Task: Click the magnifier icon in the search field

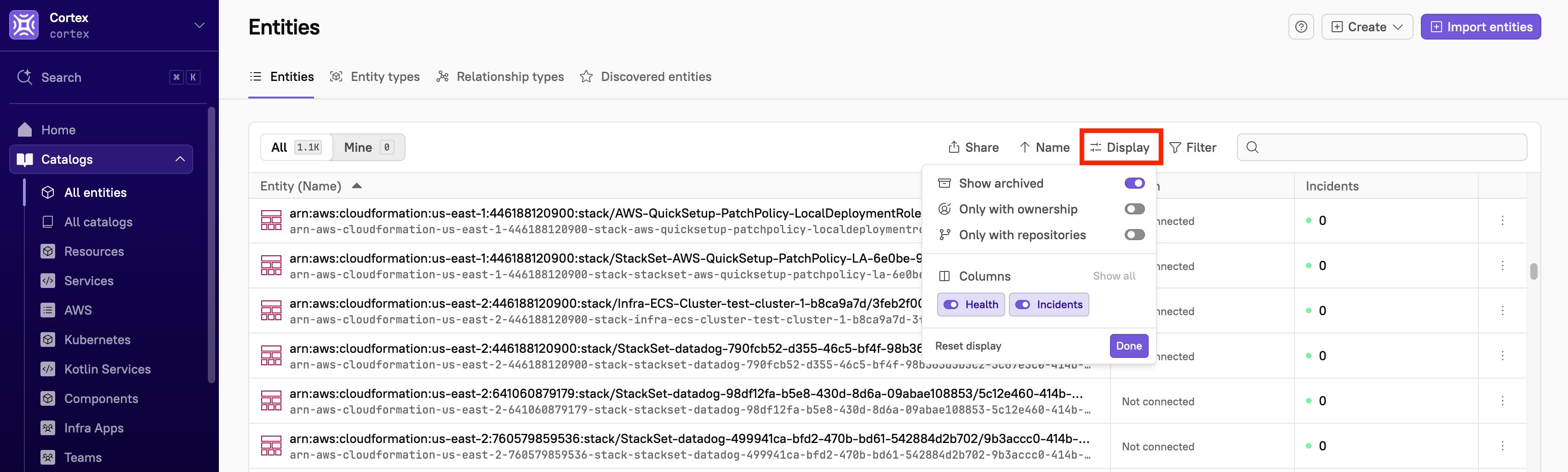Action: click(1252, 147)
